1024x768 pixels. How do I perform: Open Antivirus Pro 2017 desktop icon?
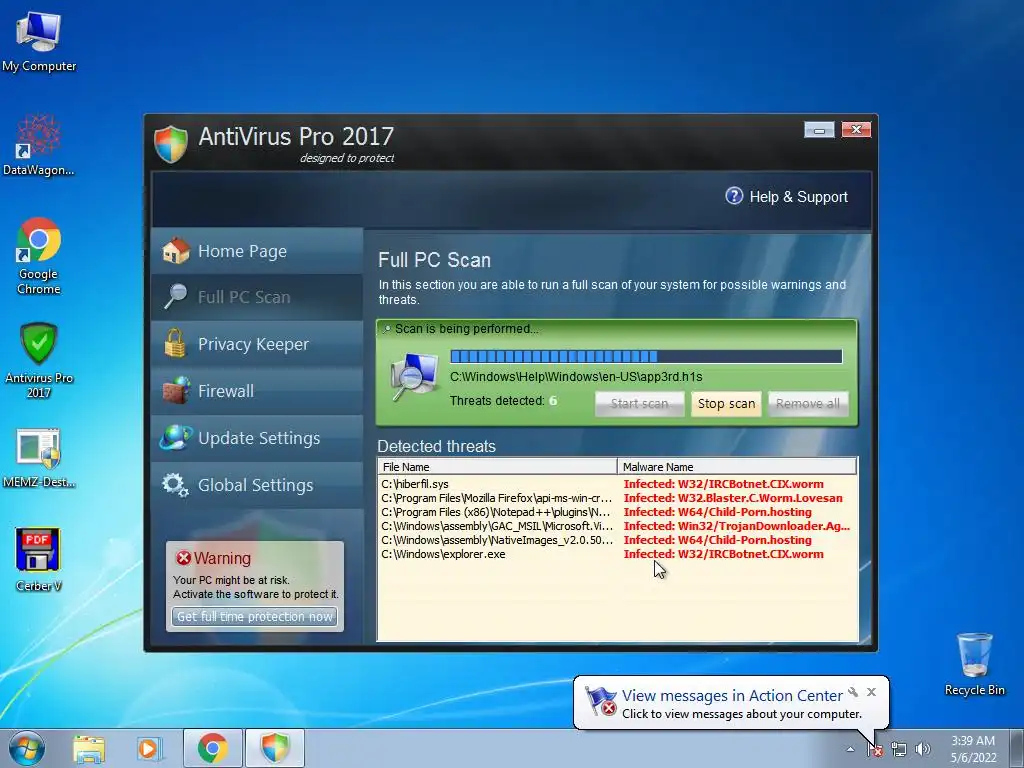click(x=39, y=360)
